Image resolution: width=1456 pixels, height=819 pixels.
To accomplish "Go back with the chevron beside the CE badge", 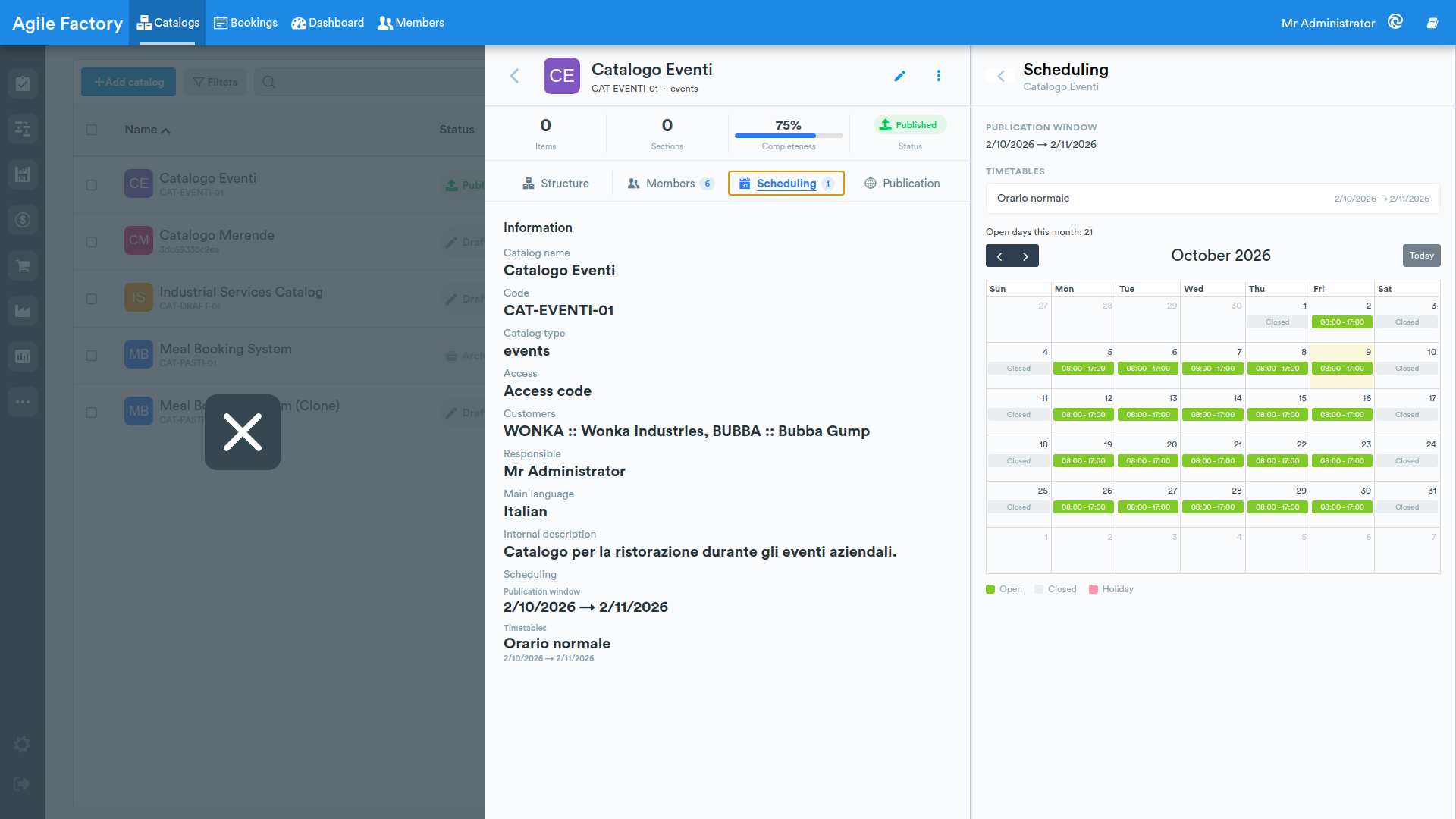I will tap(515, 76).
